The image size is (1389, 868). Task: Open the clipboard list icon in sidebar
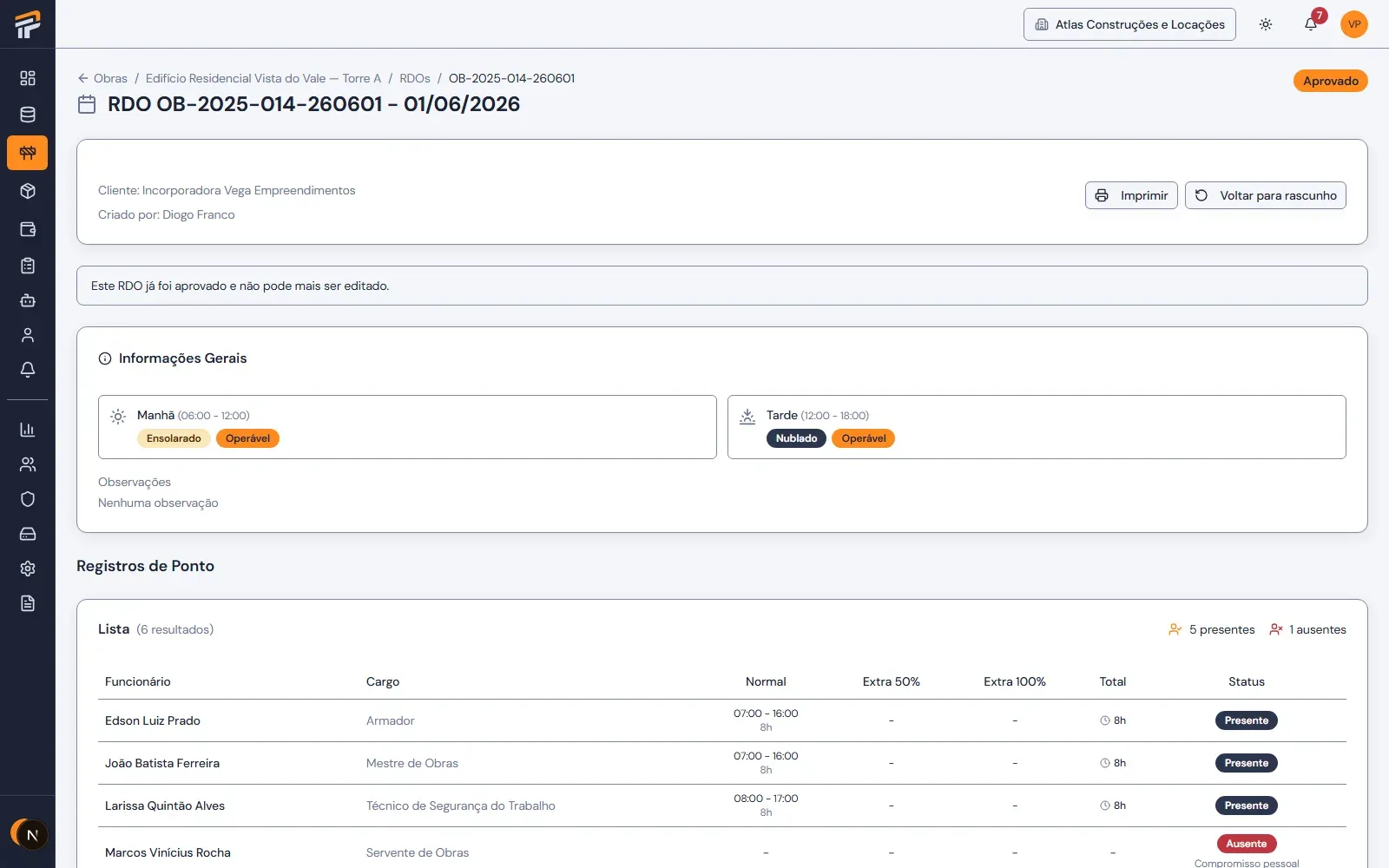coord(28,266)
